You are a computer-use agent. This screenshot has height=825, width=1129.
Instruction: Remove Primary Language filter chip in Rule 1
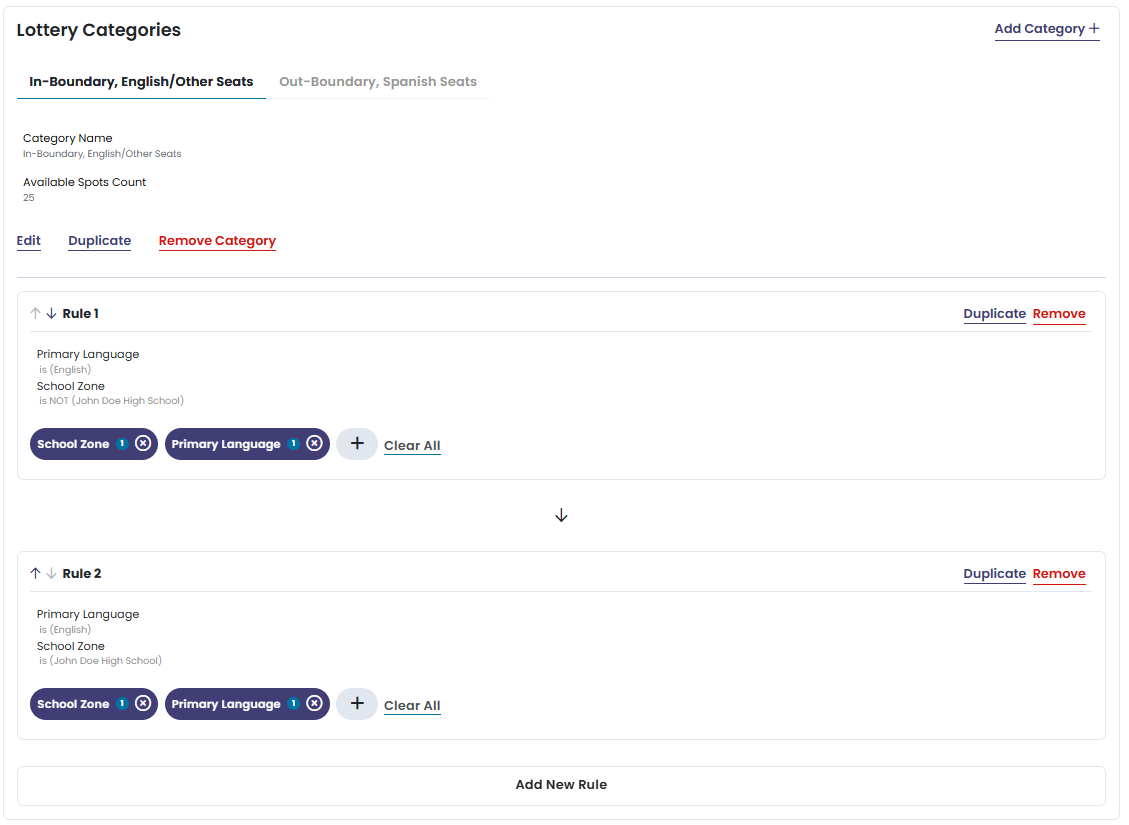(314, 444)
